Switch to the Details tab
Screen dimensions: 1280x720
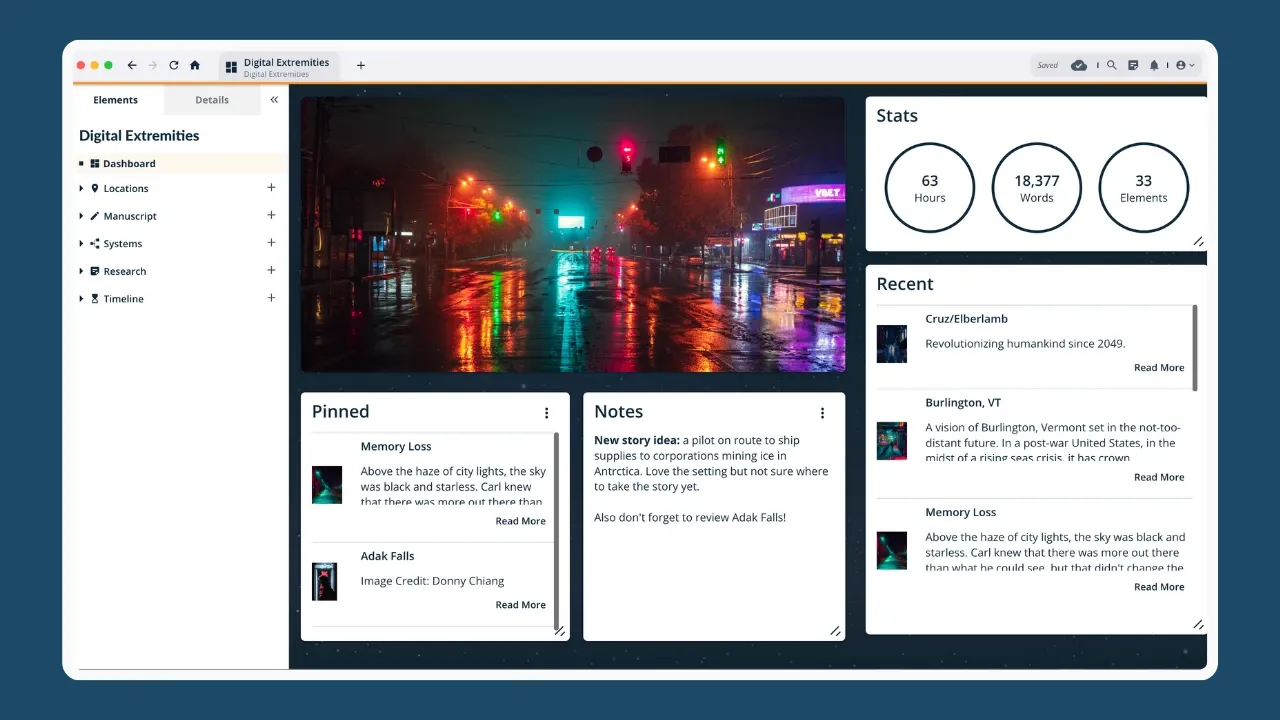(211, 99)
